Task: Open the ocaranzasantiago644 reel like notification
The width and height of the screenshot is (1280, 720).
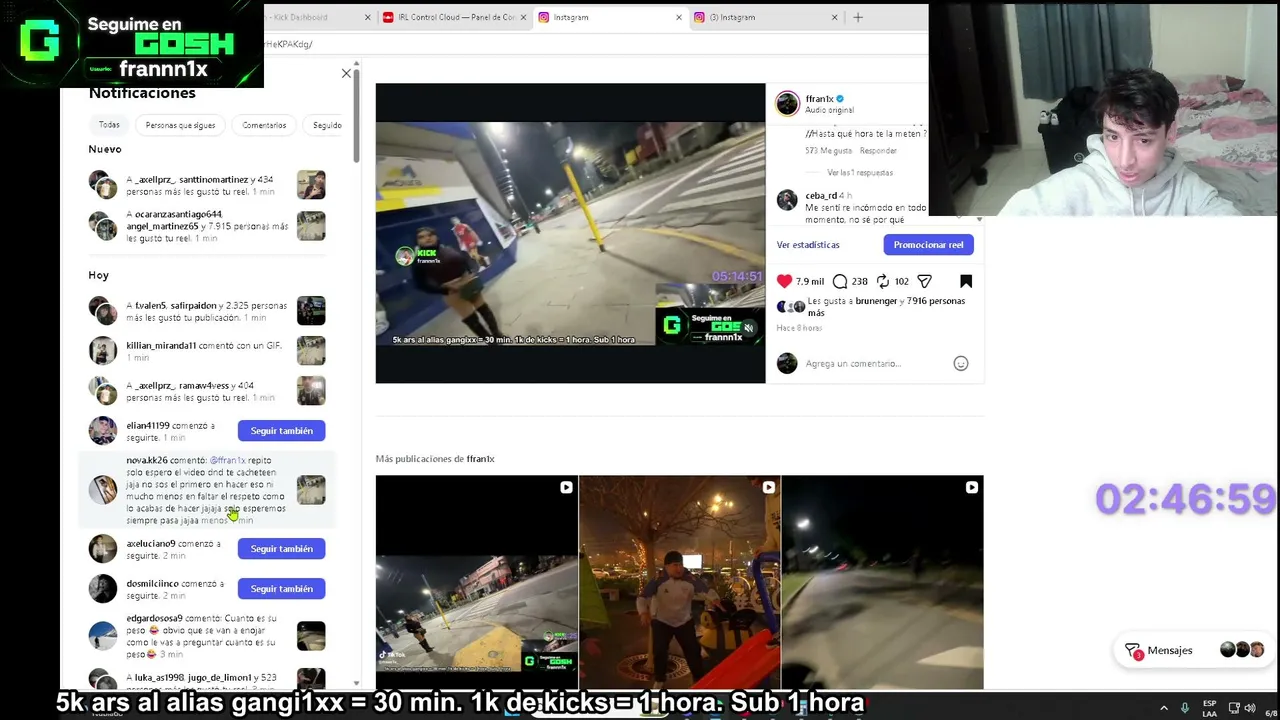Action: 207,226
